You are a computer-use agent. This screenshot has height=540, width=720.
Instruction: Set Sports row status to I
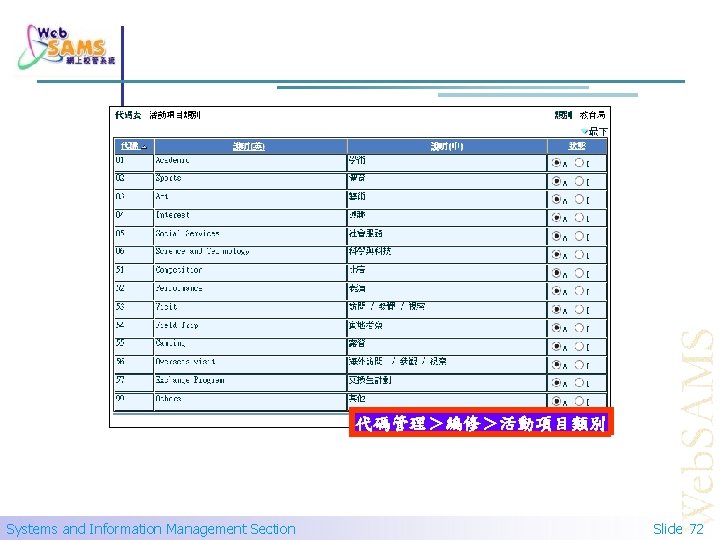click(579, 181)
